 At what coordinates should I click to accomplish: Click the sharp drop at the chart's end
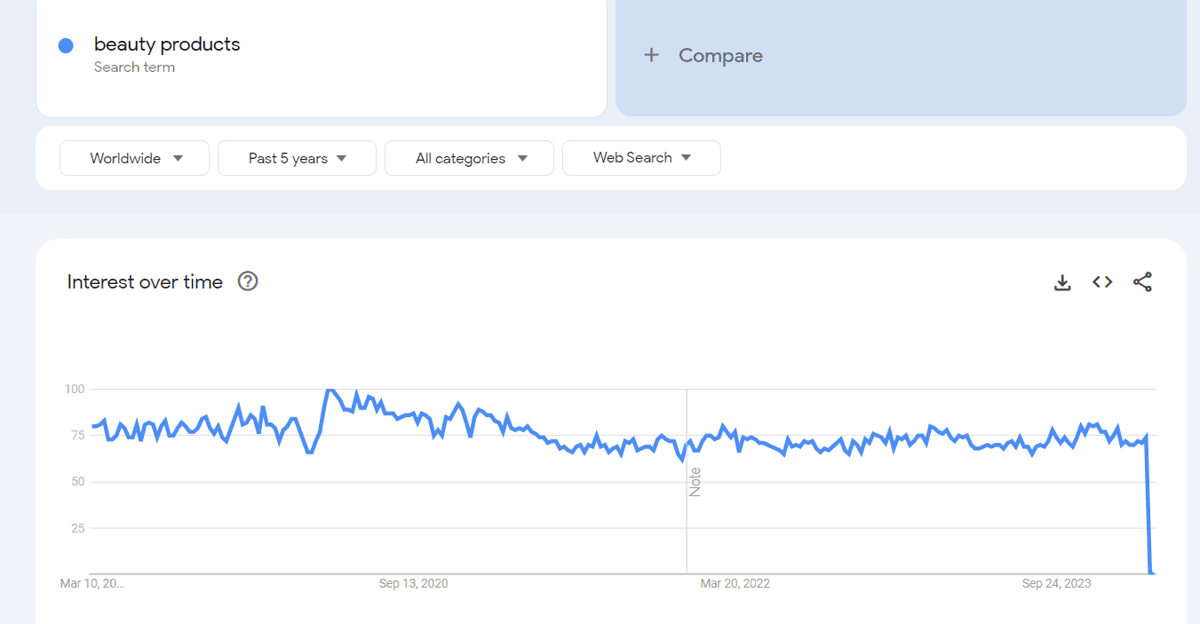click(x=1150, y=505)
